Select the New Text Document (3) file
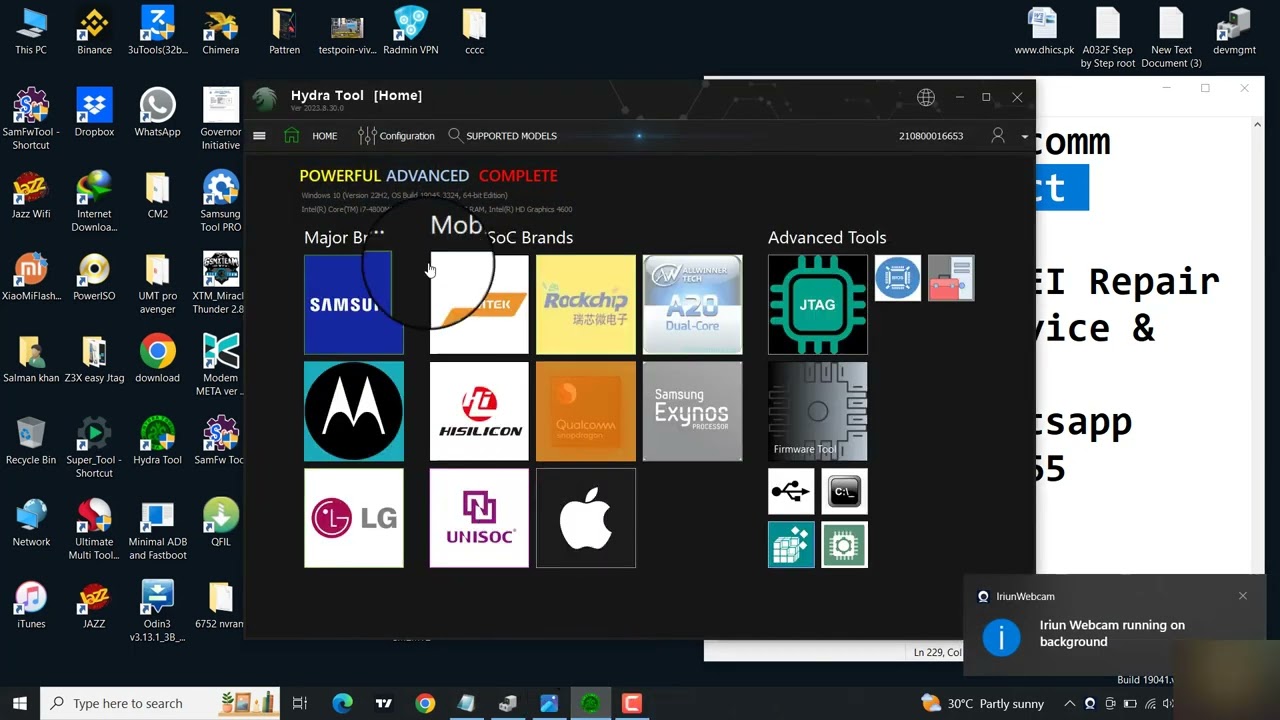1280x720 pixels. pos(1171,38)
